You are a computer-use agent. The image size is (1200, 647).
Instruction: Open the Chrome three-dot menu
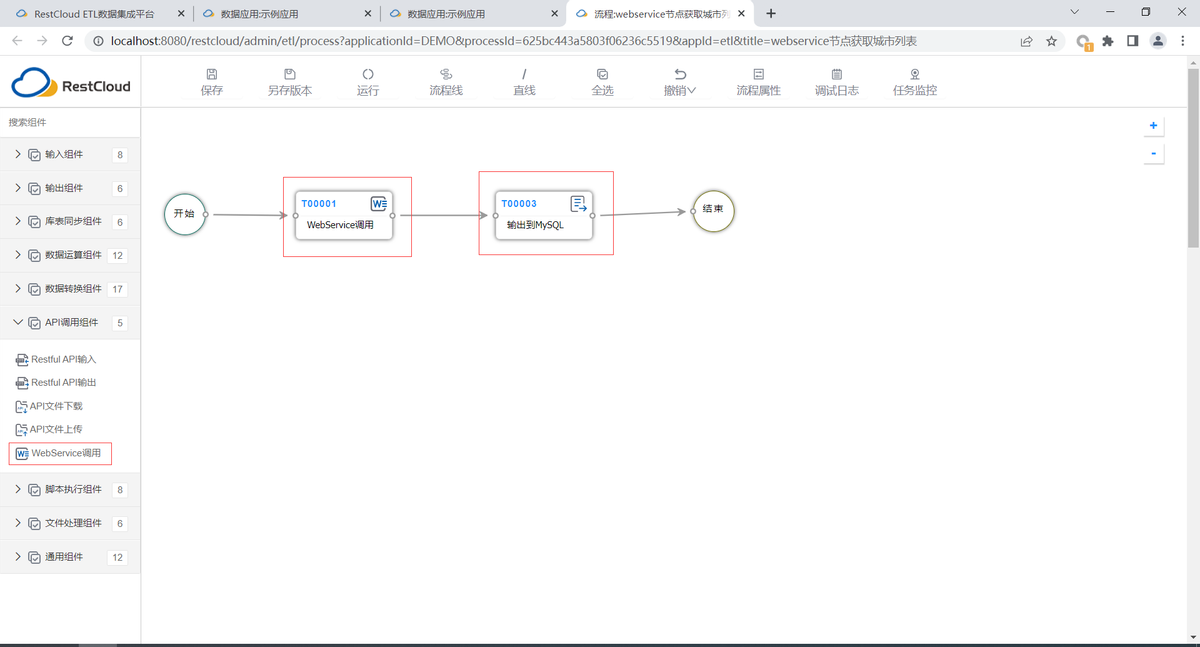(x=1183, y=41)
